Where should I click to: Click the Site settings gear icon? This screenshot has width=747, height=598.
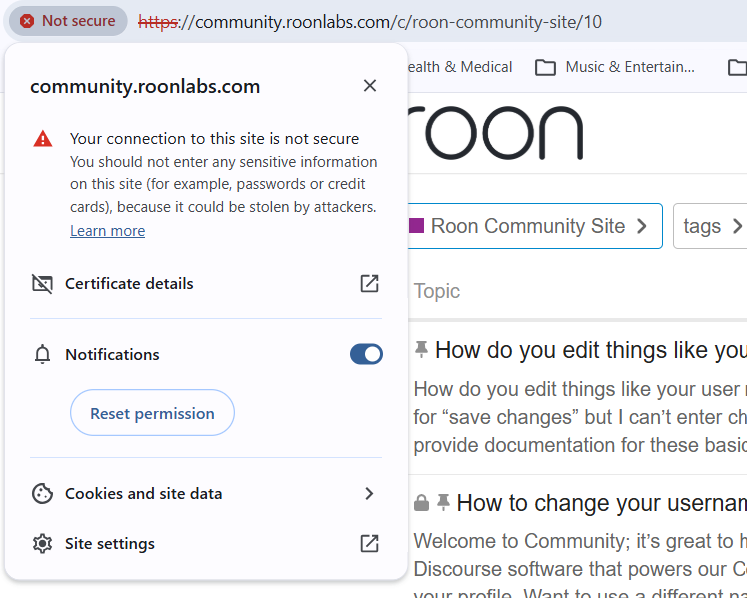click(x=42, y=544)
